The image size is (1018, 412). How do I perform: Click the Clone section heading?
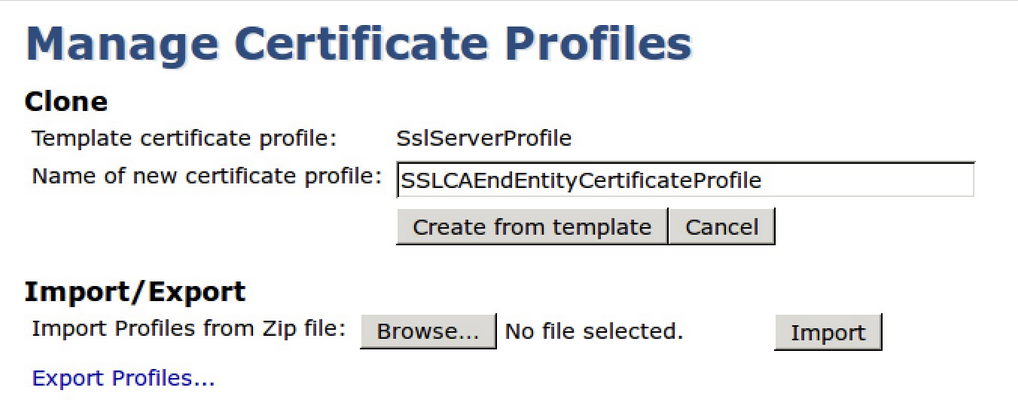[65, 101]
